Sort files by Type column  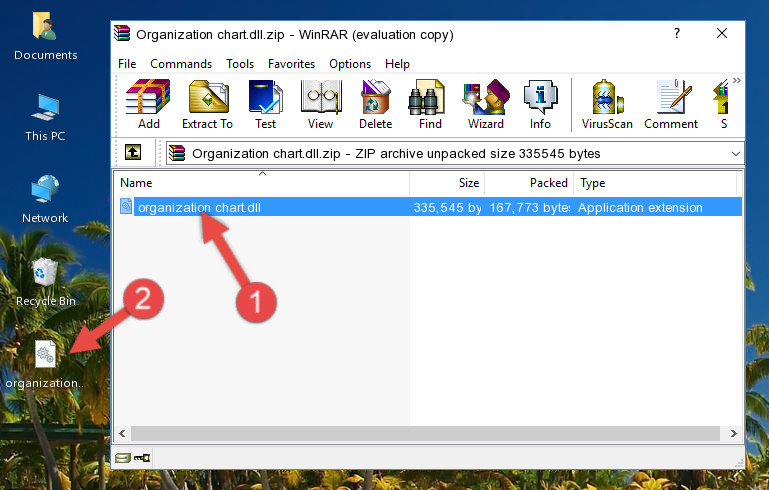pos(655,183)
